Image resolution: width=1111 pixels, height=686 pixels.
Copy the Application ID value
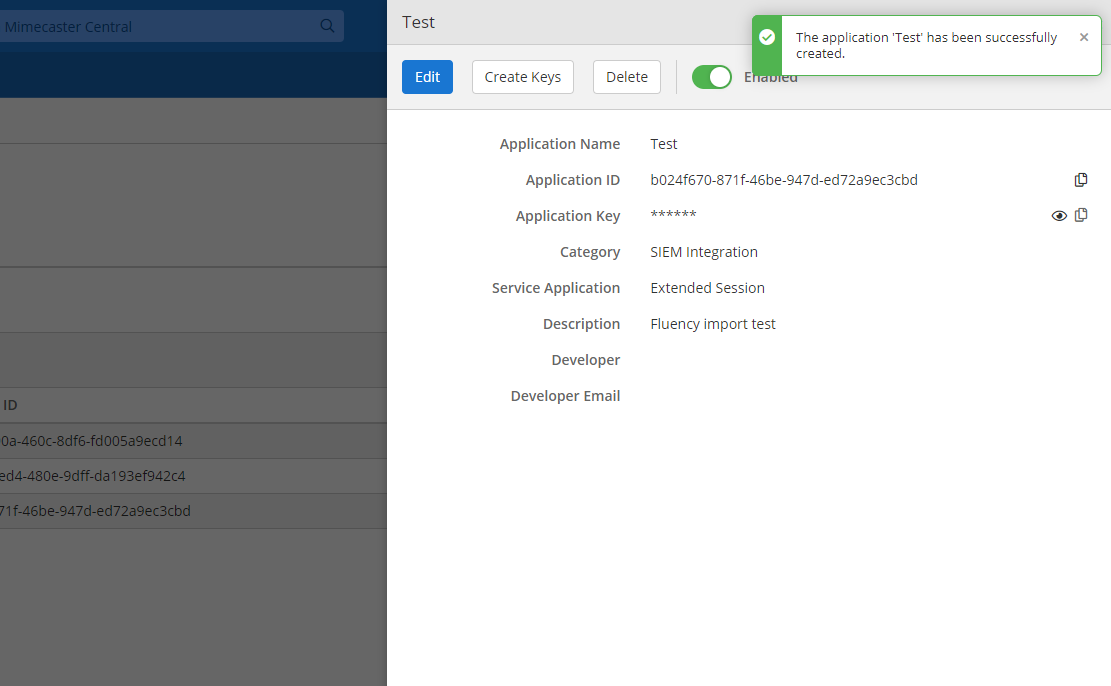pyautogui.click(x=1081, y=180)
